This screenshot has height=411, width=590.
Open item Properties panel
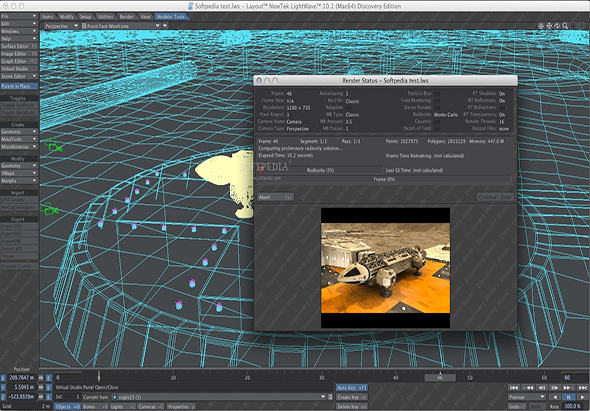point(181,407)
